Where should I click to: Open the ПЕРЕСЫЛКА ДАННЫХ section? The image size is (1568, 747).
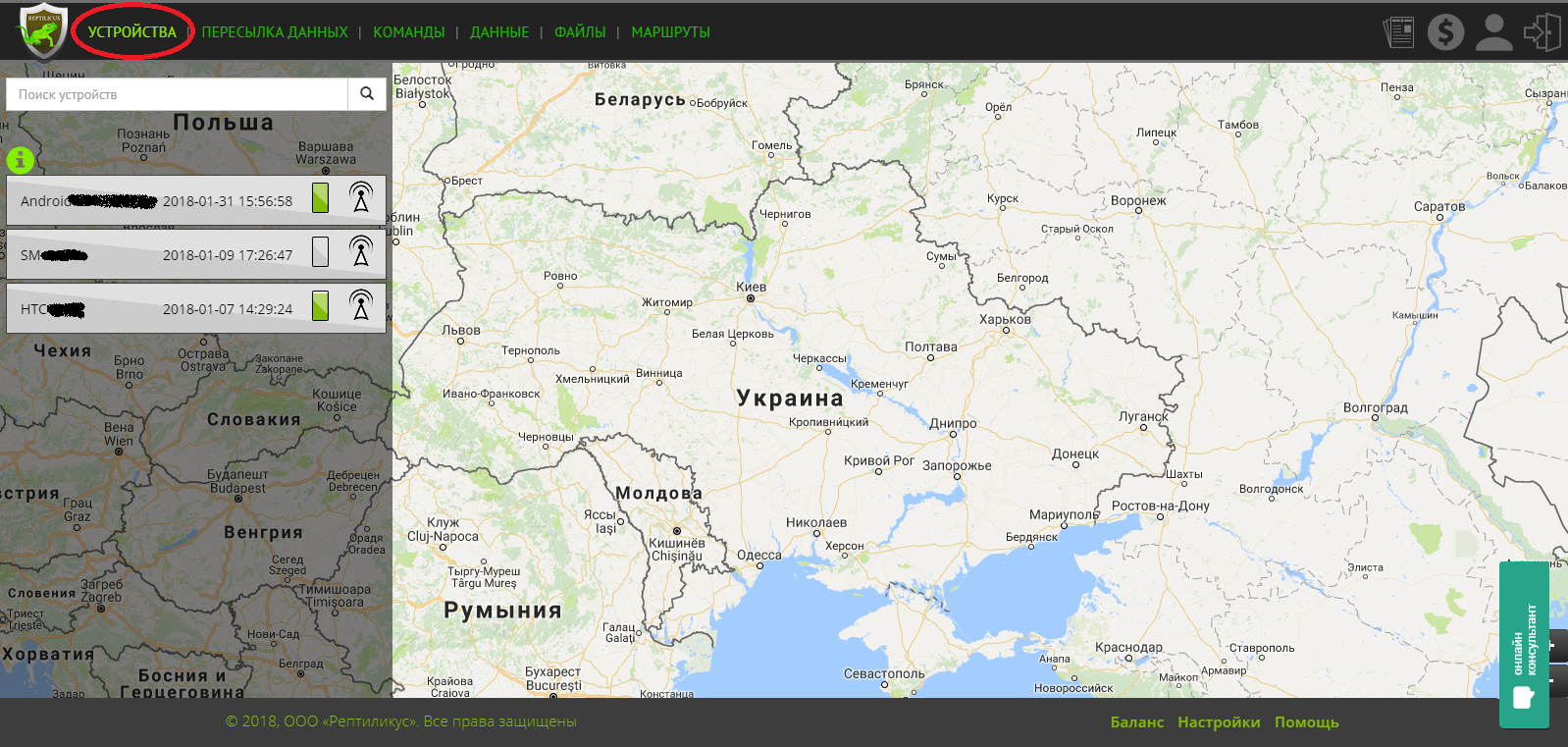point(275,32)
